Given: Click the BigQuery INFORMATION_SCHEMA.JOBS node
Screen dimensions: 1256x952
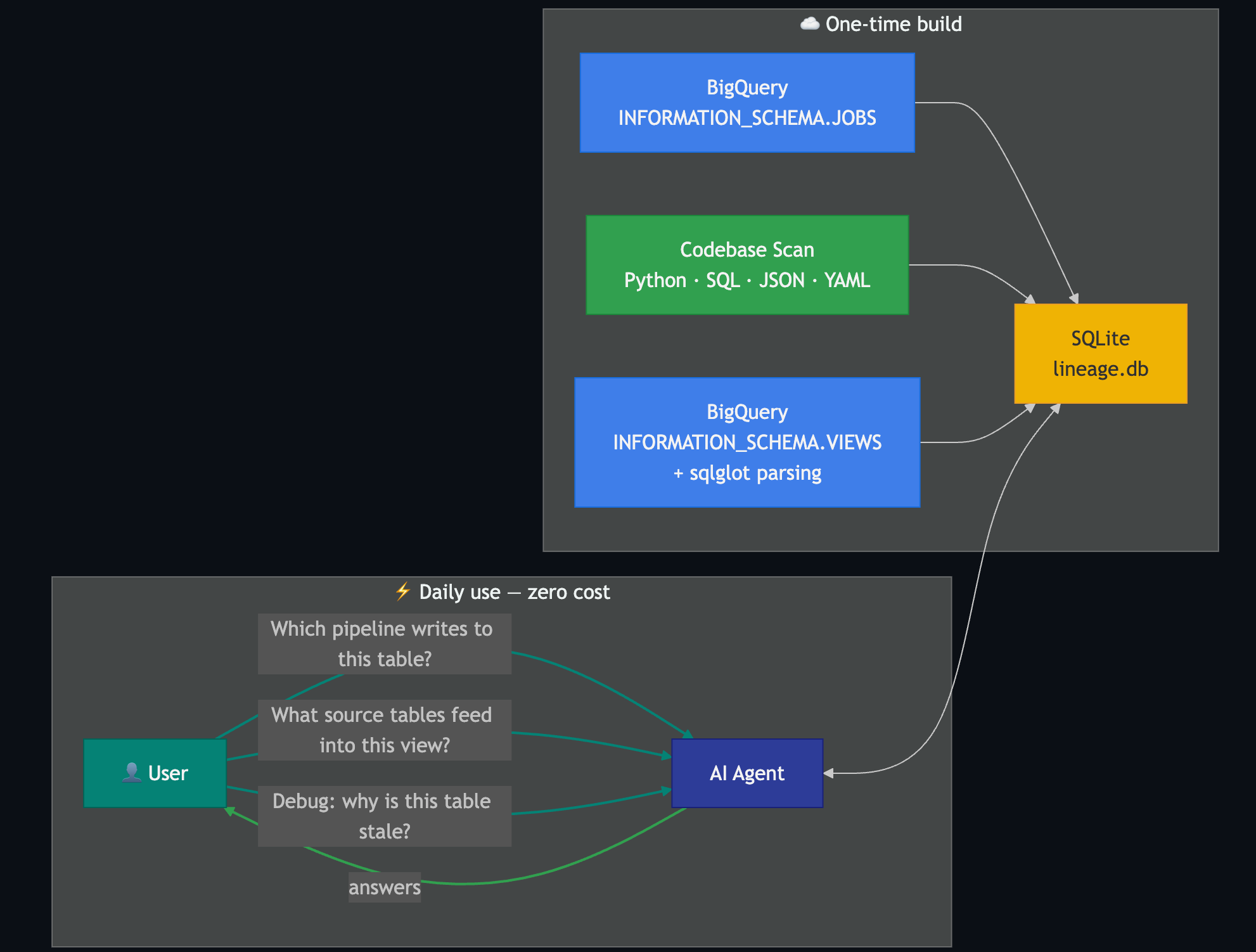Looking at the screenshot, I should point(747,103).
